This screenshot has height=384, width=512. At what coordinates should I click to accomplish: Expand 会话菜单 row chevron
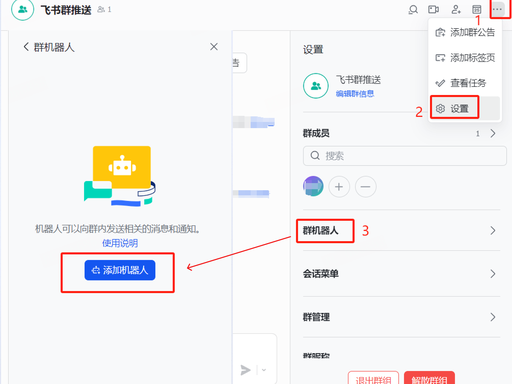(493, 274)
